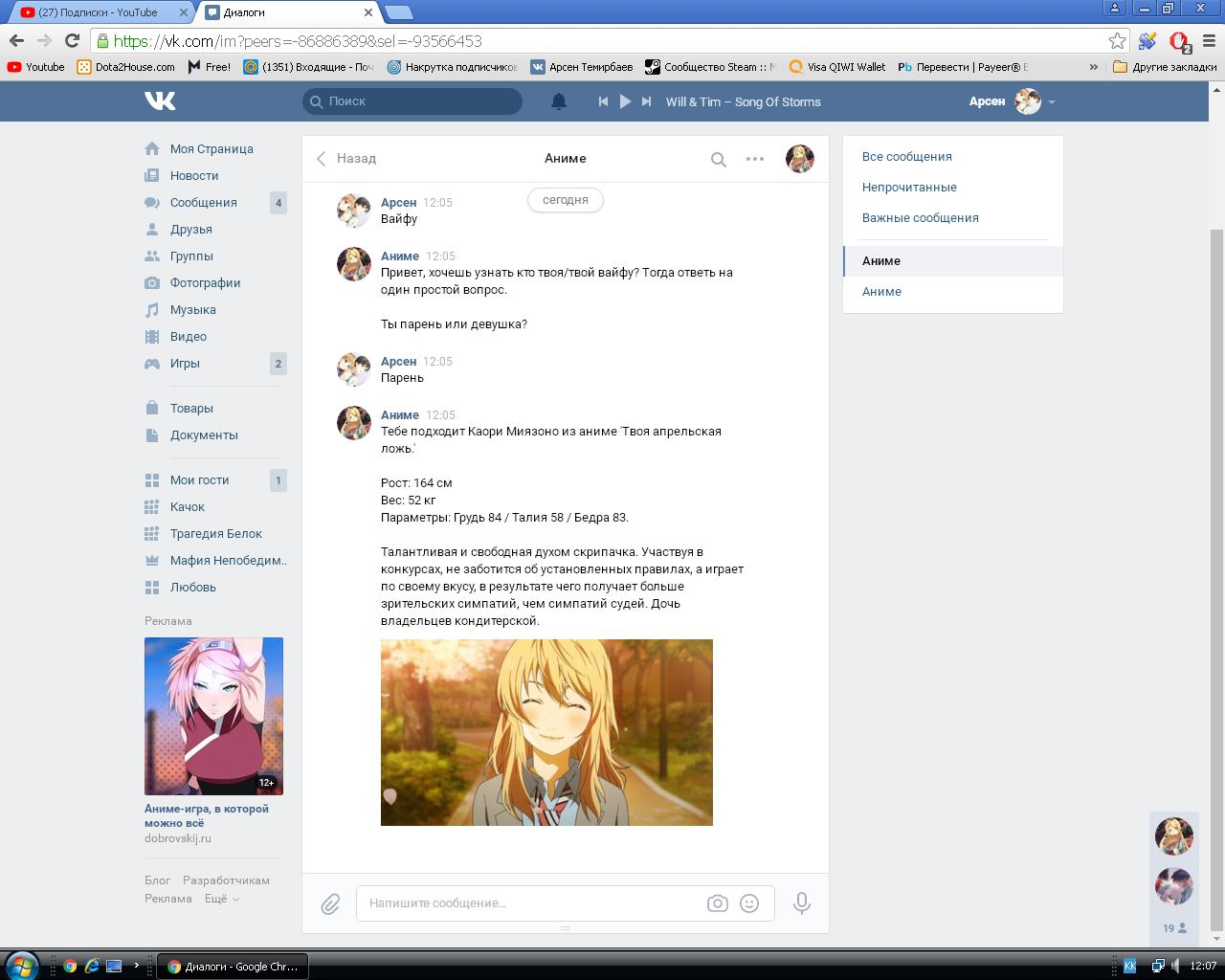Bookmark this page with star icon
The width and height of the screenshot is (1225, 980).
(1117, 40)
